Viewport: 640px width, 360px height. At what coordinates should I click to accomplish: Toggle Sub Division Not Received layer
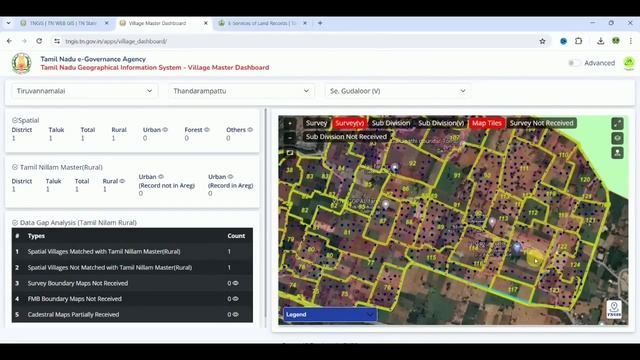click(x=346, y=137)
